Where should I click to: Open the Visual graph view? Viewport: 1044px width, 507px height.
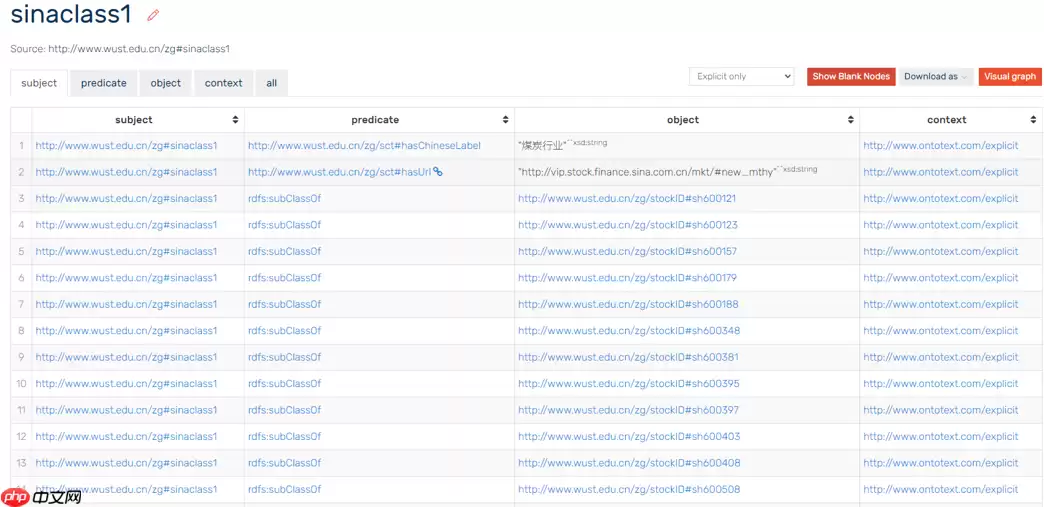[x=1010, y=76]
